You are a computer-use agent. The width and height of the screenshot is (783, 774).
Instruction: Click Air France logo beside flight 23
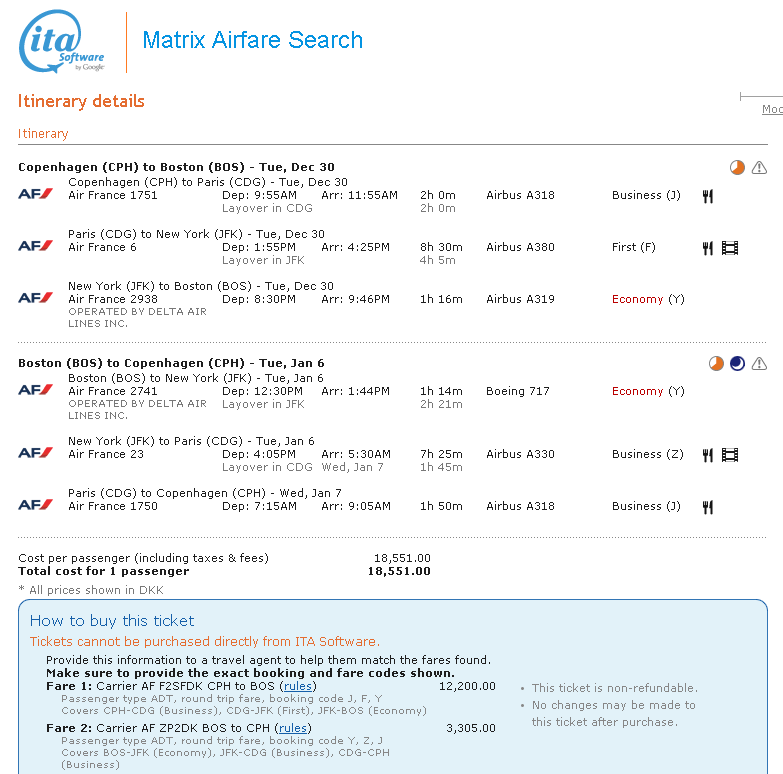coord(35,453)
